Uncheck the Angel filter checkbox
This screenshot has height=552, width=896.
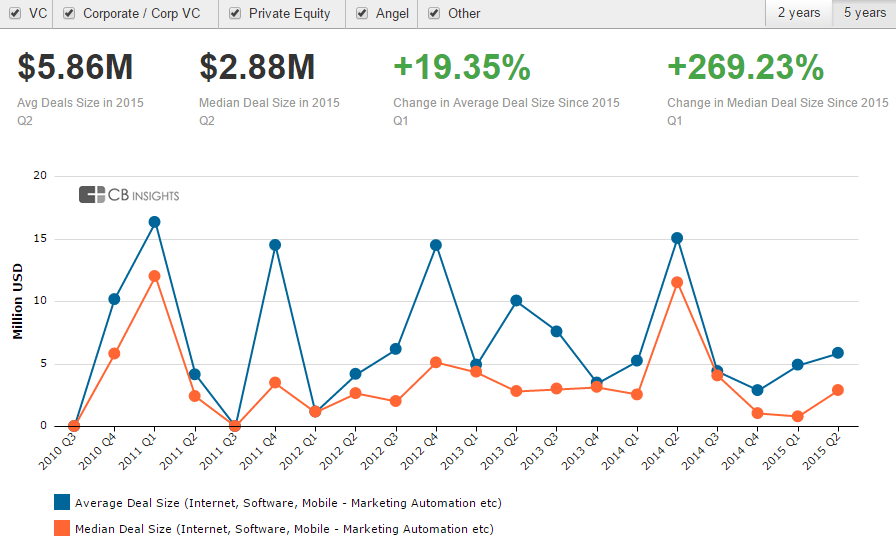point(362,14)
